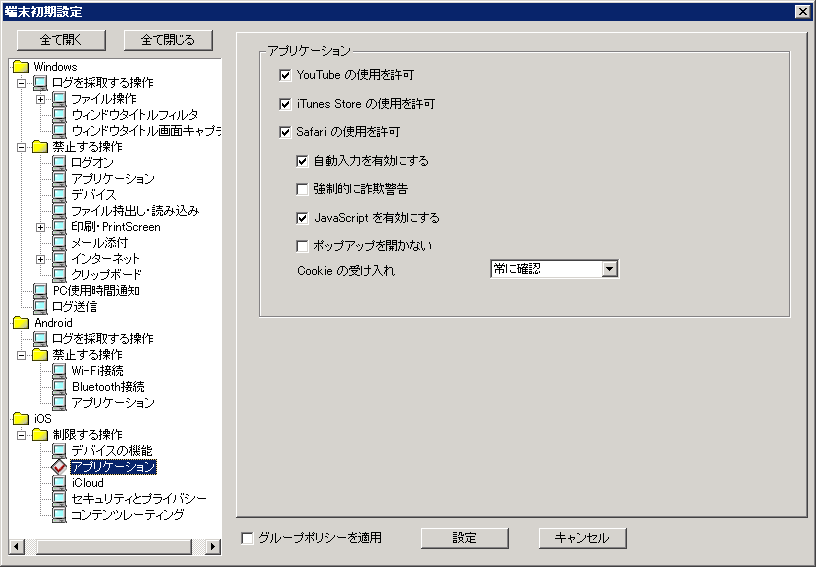Select Android アプリケーション tree item
The width and height of the screenshot is (816, 567).
tap(113, 403)
